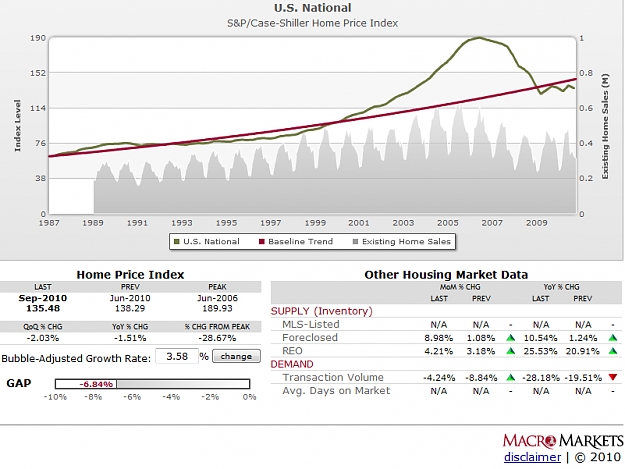Click the DEMAND section heading
The height and width of the screenshot is (469, 625).
(x=292, y=364)
